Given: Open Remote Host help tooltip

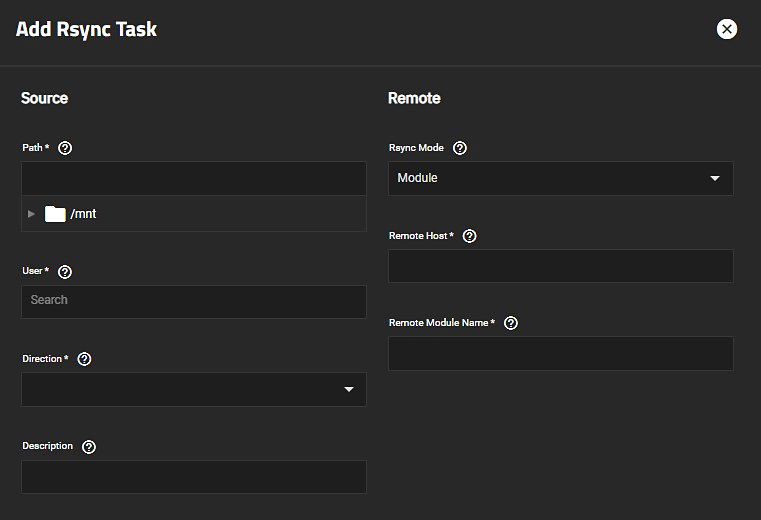Looking at the screenshot, I should (469, 236).
